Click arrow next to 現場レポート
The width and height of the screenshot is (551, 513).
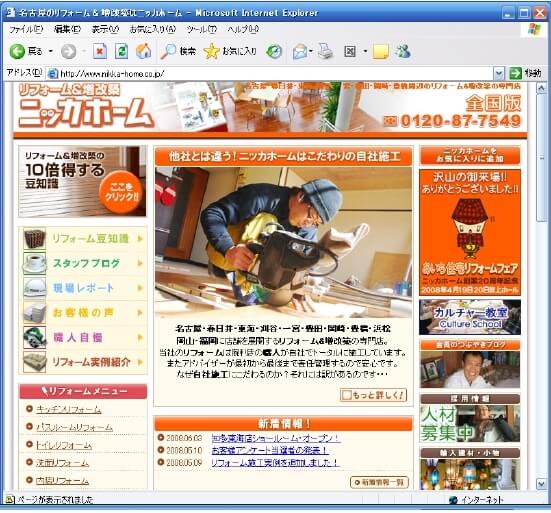coord(140,288)
